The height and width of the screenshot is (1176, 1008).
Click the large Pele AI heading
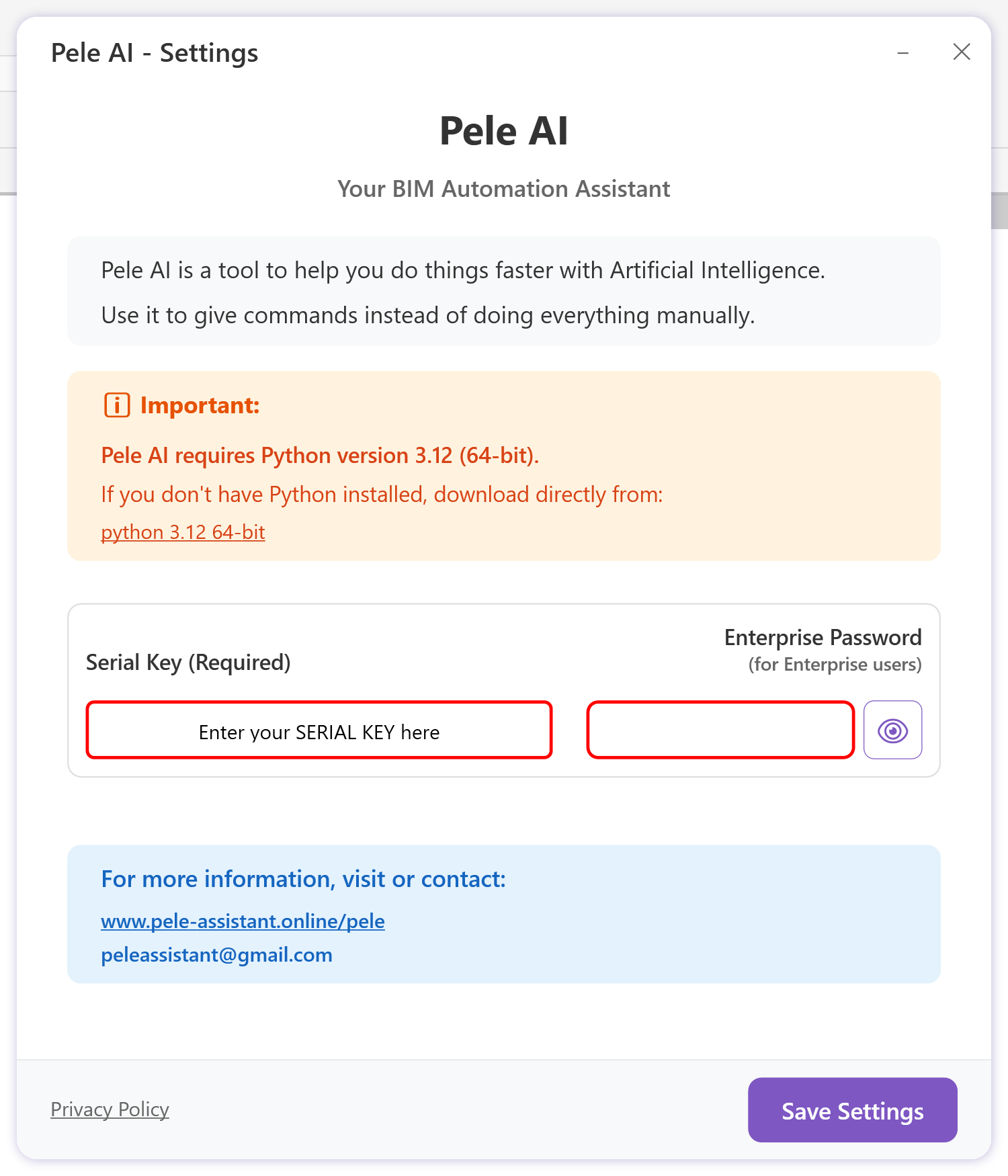[503, 130]
